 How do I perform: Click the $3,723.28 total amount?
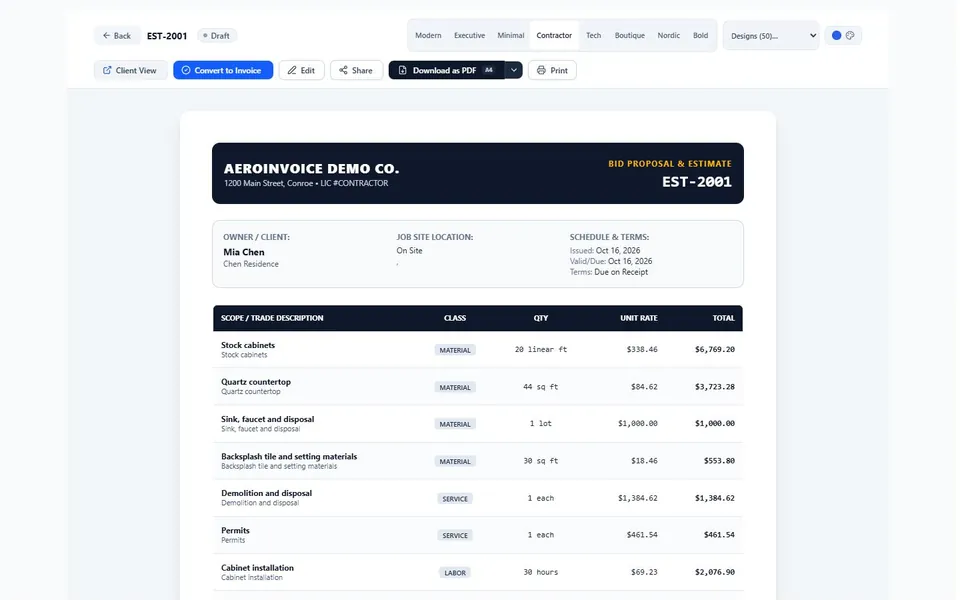pos(714,387)
